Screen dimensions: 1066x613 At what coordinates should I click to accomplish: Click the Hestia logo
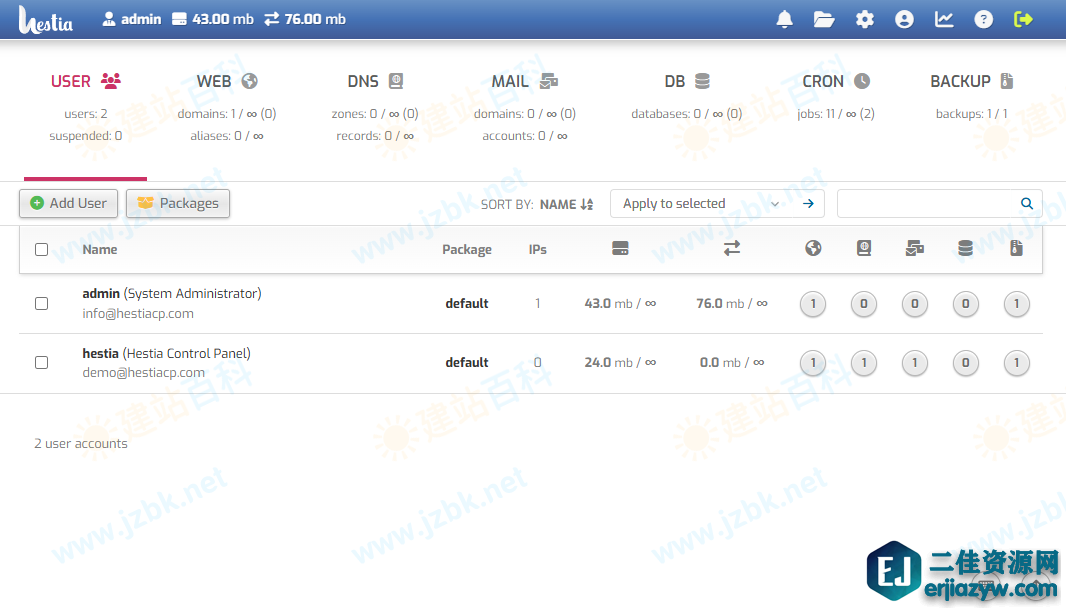[x=47, y=20]
